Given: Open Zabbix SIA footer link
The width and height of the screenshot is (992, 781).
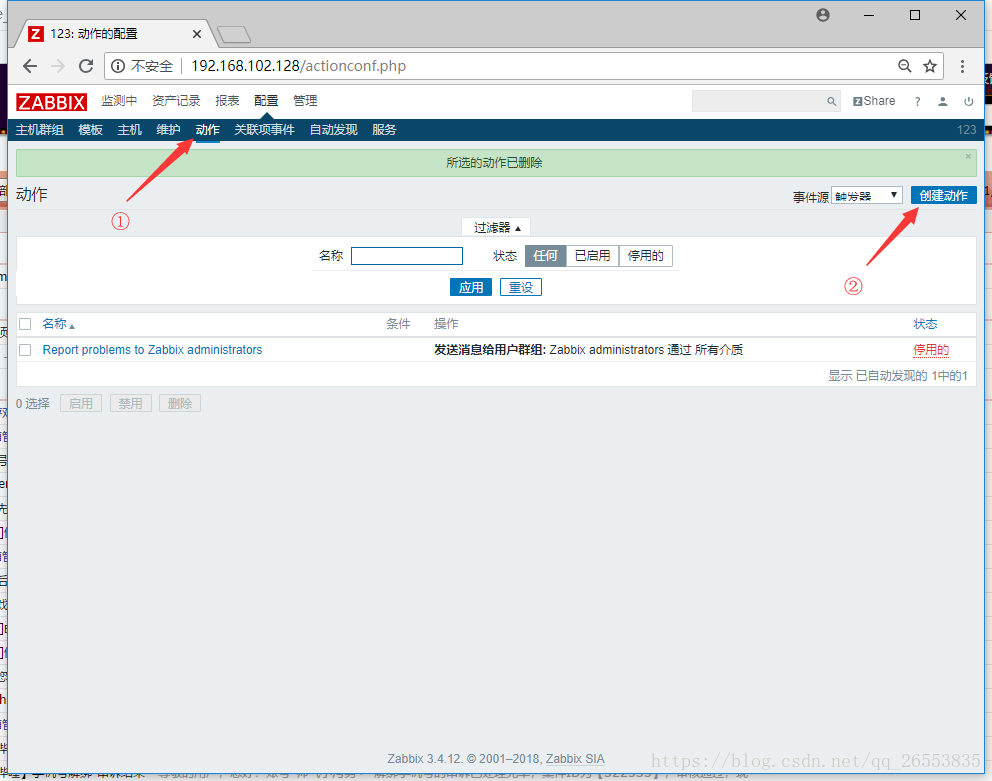Looking at the screenshot, I should click(x=575, y=759).
